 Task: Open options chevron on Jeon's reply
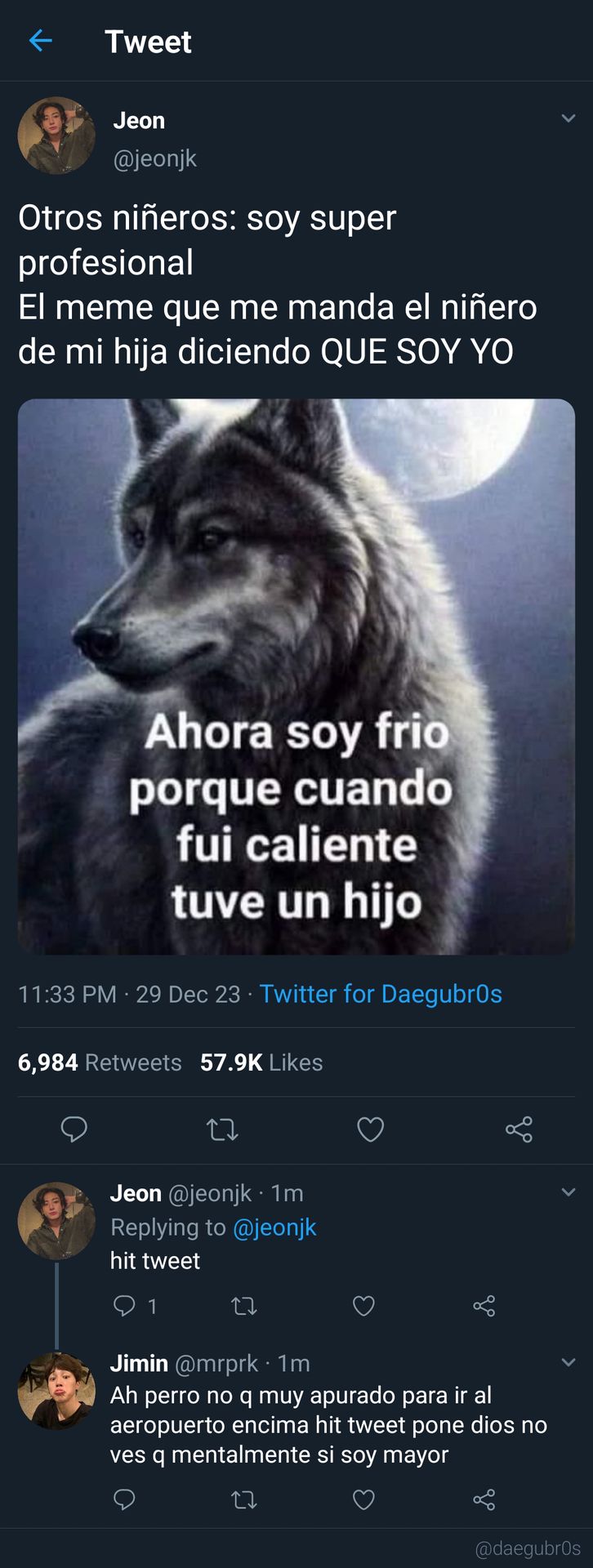[568, 1192]
